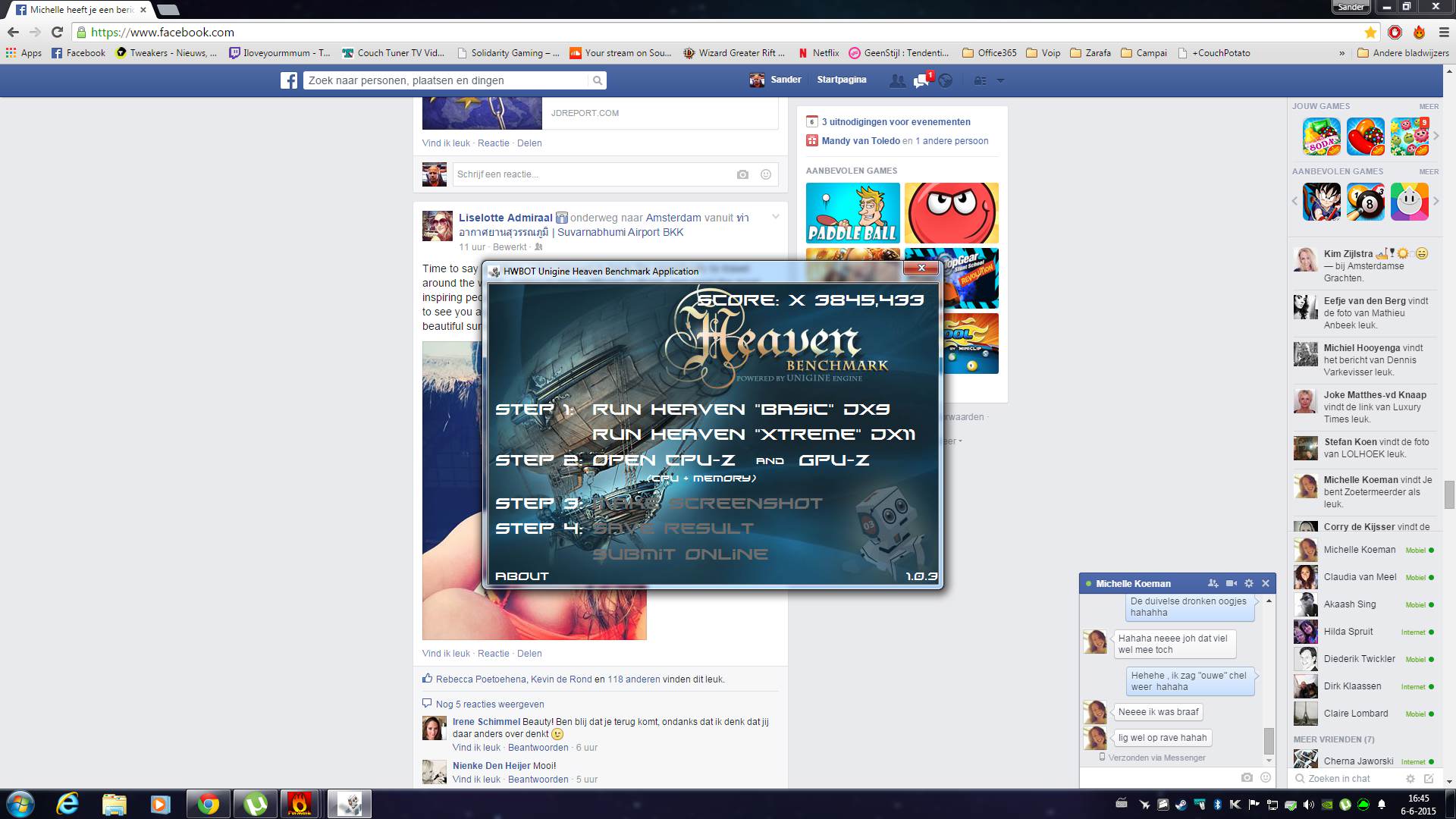Open the Zarafa bookmark folder
The image size is (1456, 819).
[1090, 53]
